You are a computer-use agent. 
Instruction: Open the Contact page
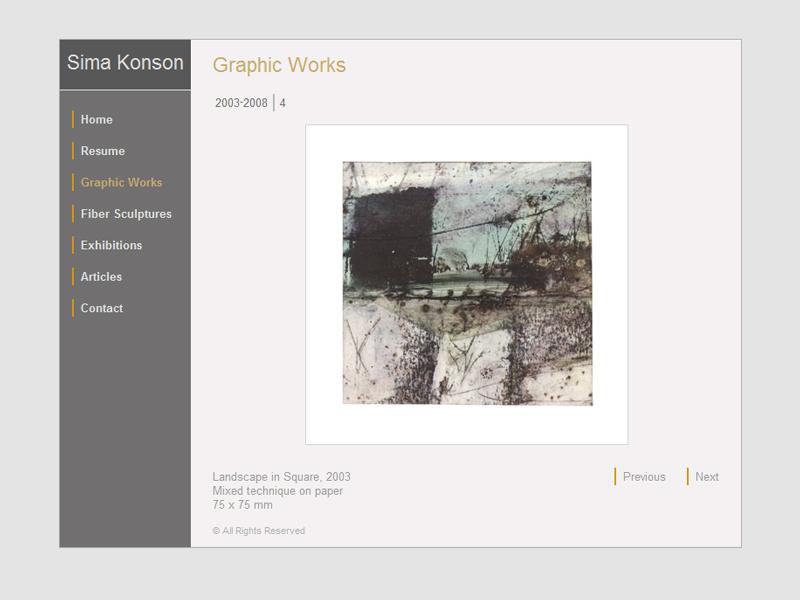point(102,308)
